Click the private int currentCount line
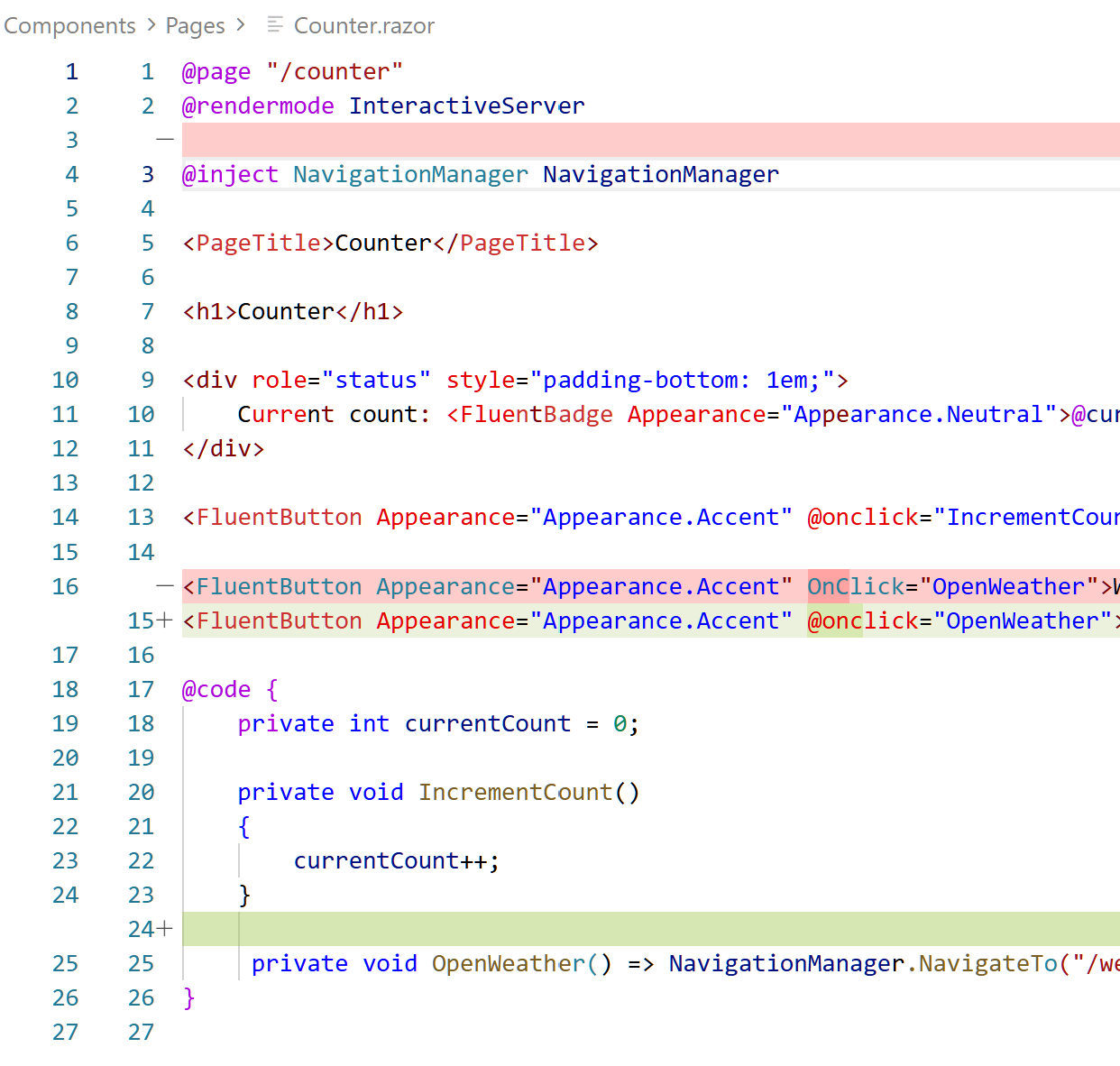Image resolution: width=1120 pixels, height=1066 pixels. [x=439, y=723]
